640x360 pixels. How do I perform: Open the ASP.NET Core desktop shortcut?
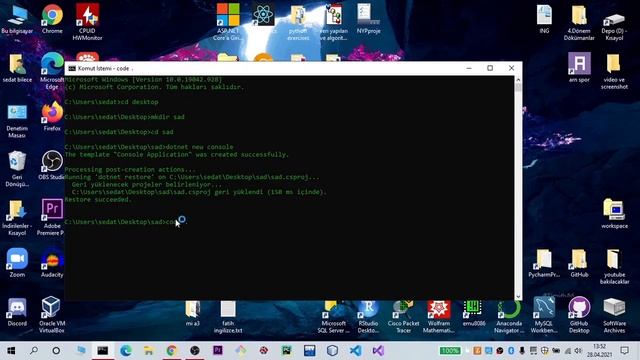pos(228,22)
